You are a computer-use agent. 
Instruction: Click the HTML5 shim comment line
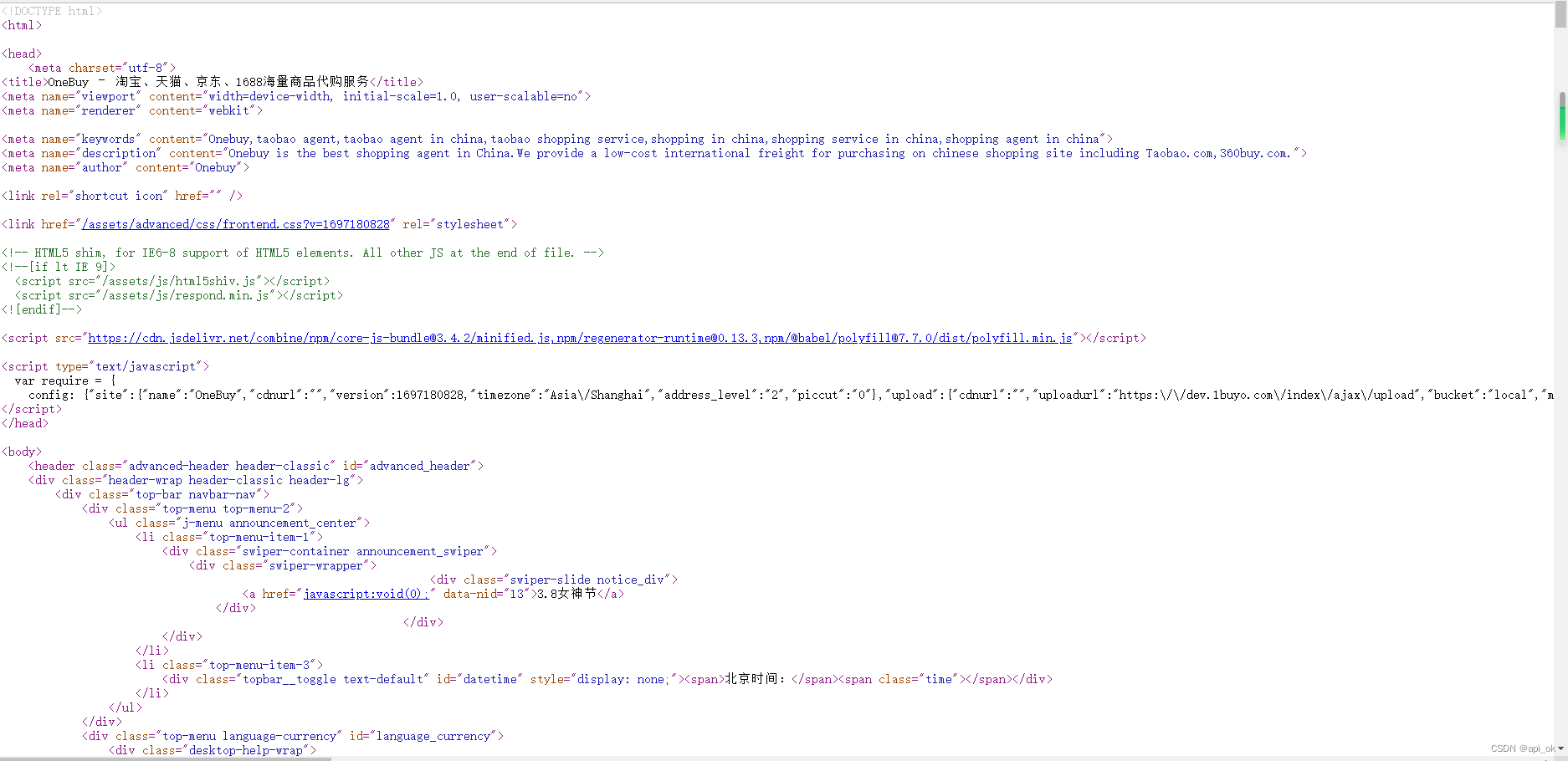pyautogui.click(x=303, y=253)
